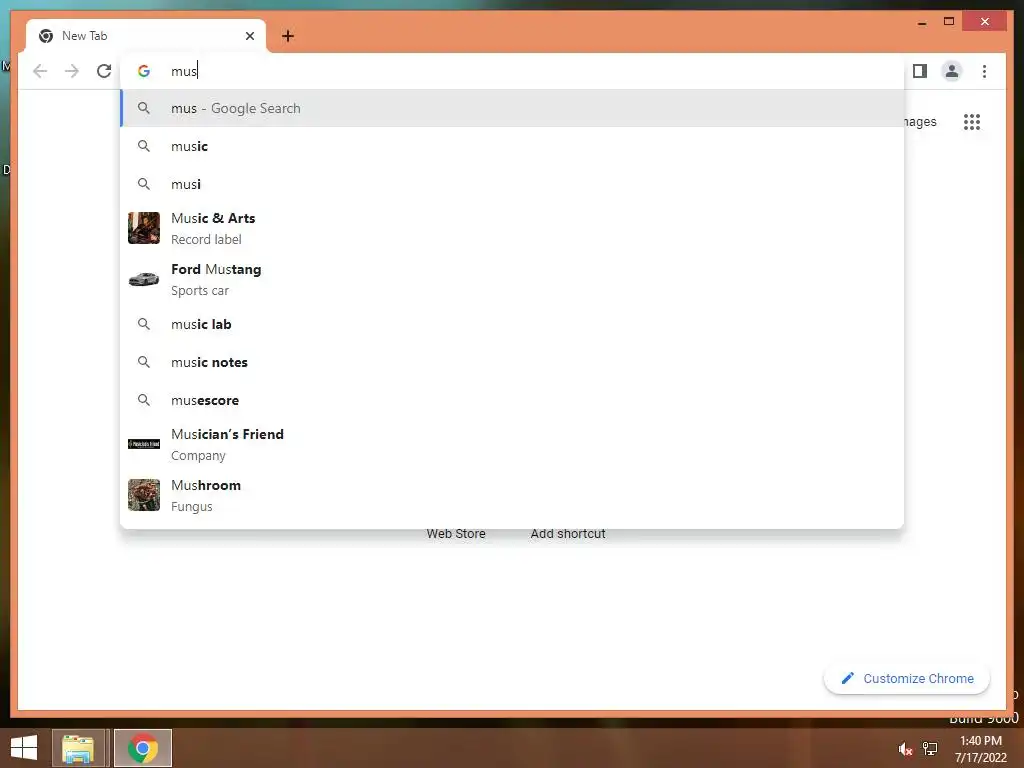Close the New Tab tab

pyautogui.click(x=249, y=36)
